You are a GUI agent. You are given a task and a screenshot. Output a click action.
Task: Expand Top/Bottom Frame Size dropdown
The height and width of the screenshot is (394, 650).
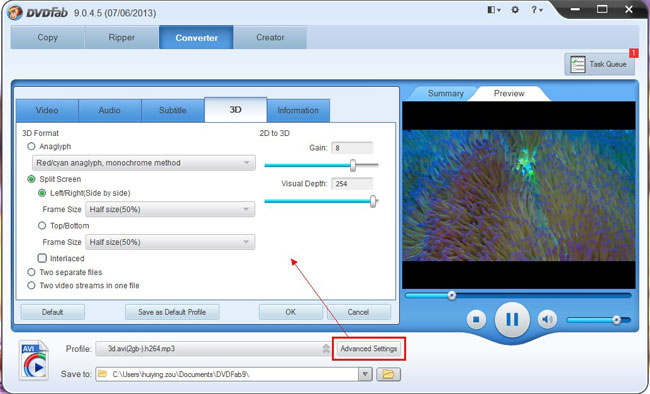coord(170,242)
